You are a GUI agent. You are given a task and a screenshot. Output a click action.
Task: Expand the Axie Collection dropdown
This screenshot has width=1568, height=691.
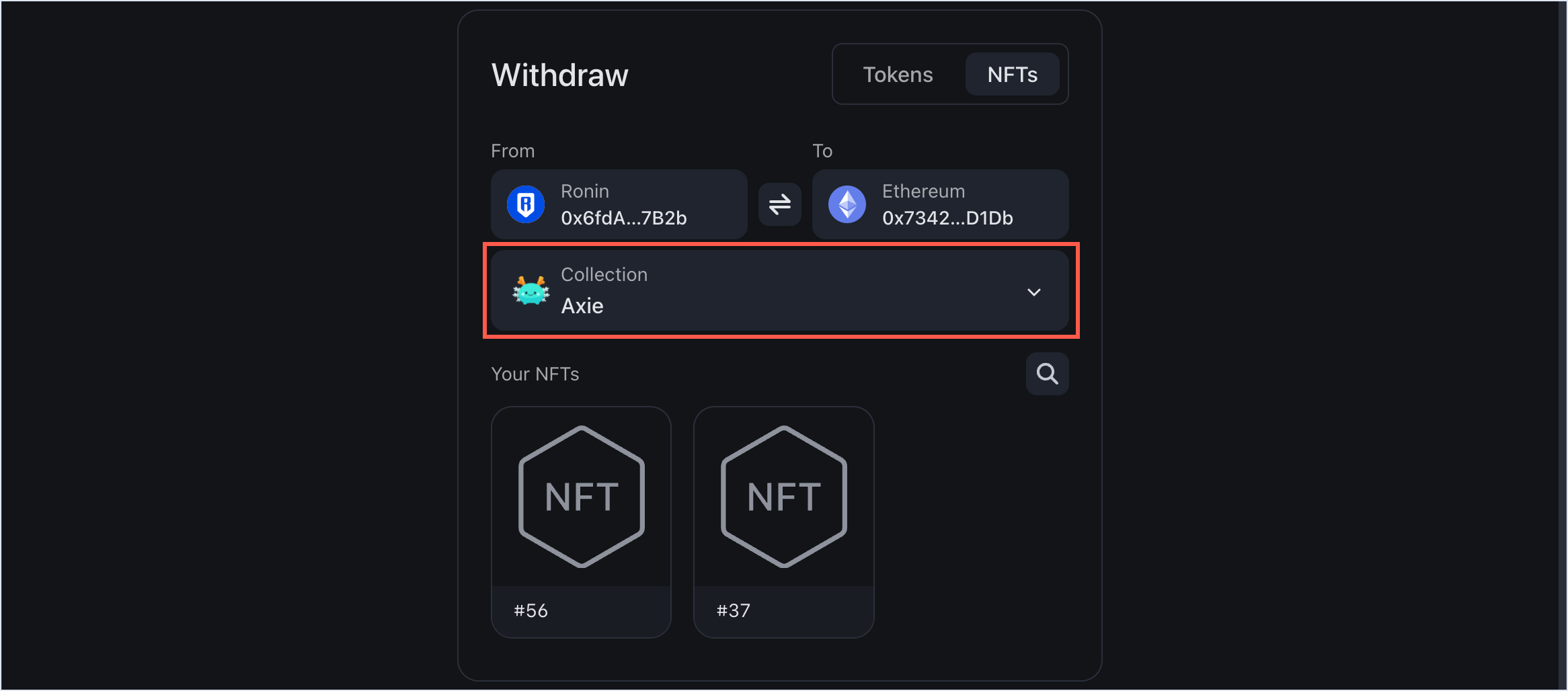780,291
